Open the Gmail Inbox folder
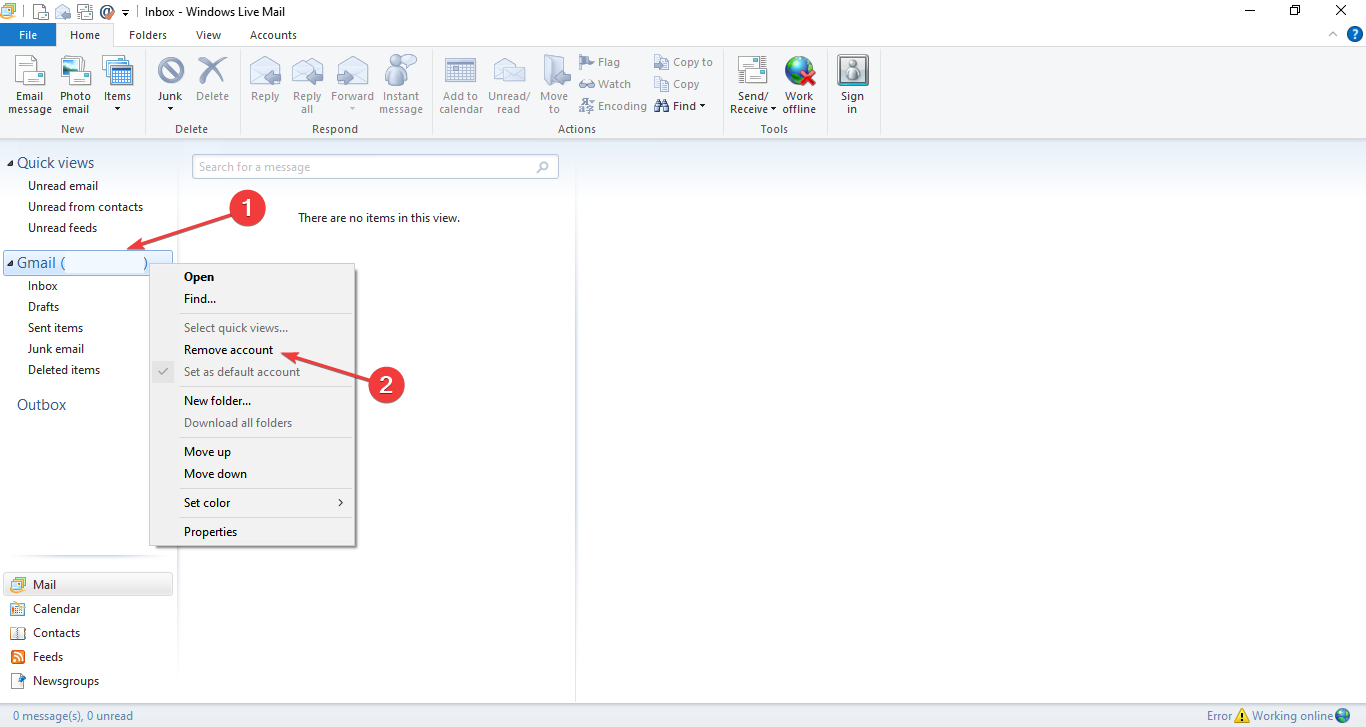The width and height of the screenshot is (1366, 727). [x=43, y=286]
